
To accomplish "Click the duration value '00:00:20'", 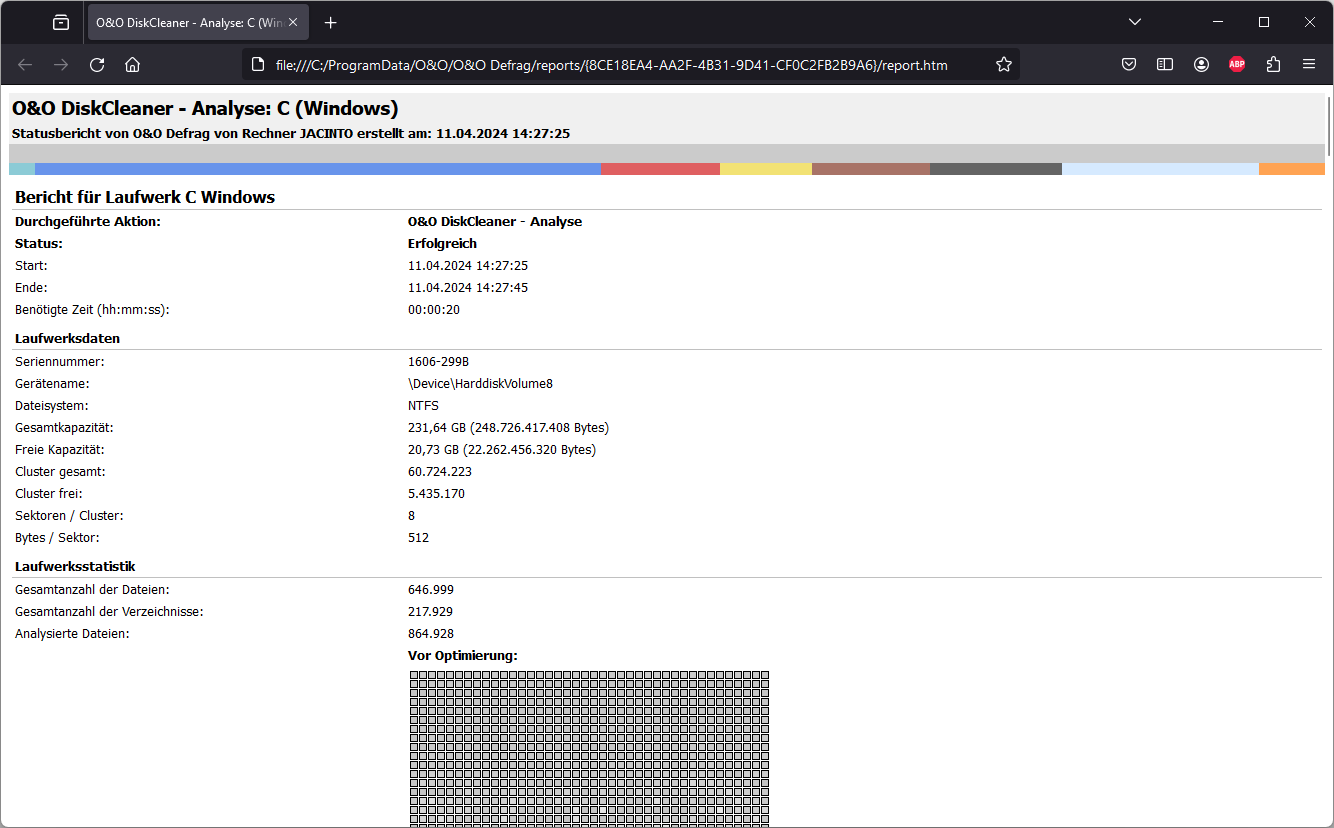I will (434, 309).
